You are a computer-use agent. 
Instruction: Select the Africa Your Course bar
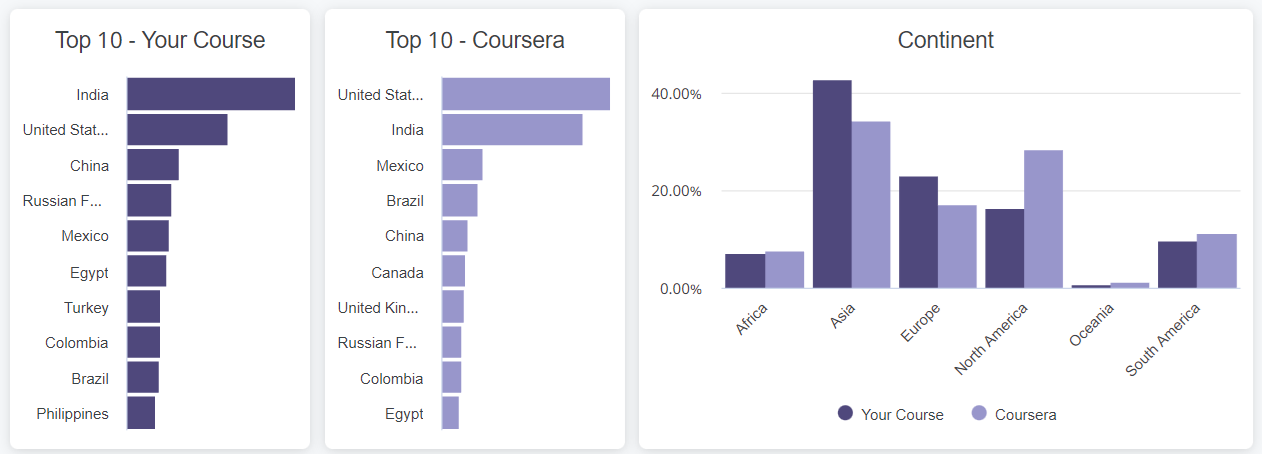pyautogui.click(x=745, y=271)
